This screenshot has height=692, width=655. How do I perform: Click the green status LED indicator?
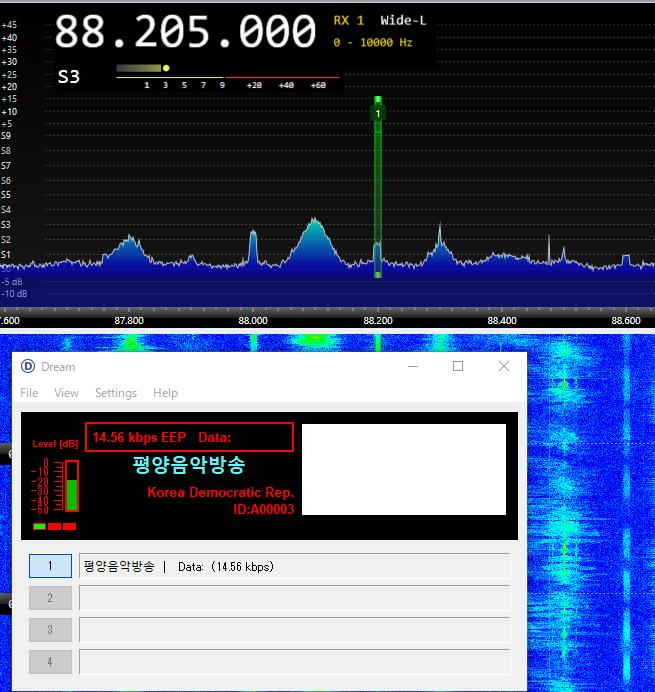coord(39,526)
